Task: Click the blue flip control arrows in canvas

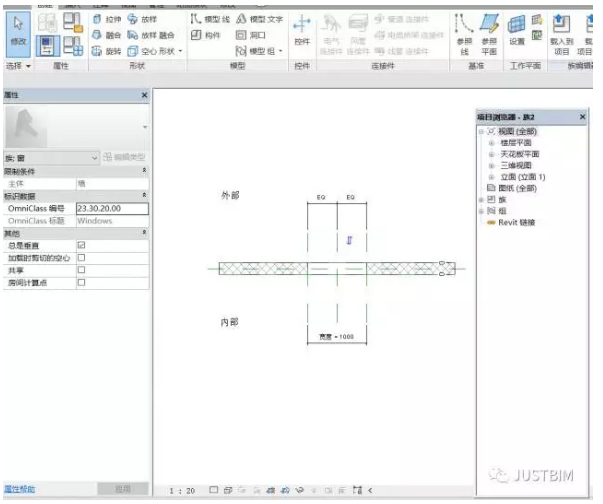Action: tap(349, 240)
